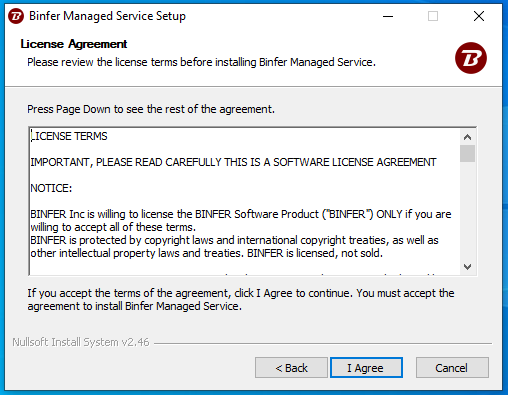Click the scroll up arrow of the license box
The height and width of the screenshot is (395, 508).
click(x=467, y=137)
